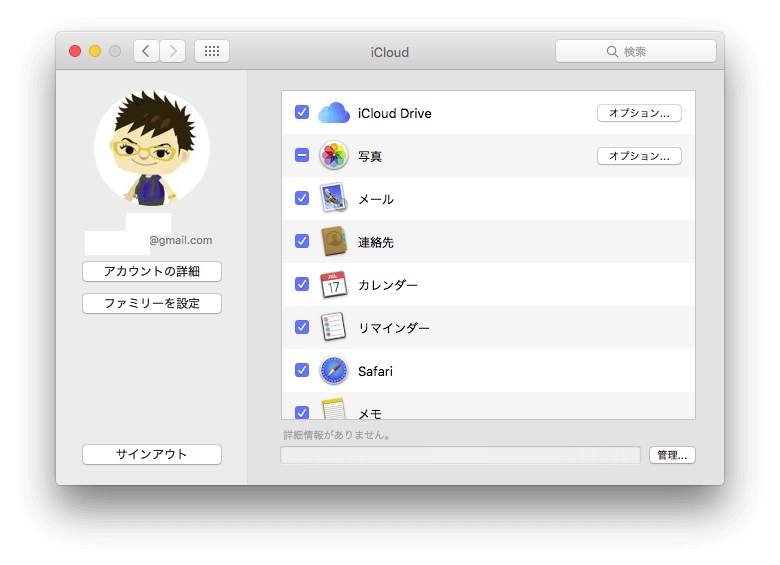Click the Safari label text

coord(376,371)
